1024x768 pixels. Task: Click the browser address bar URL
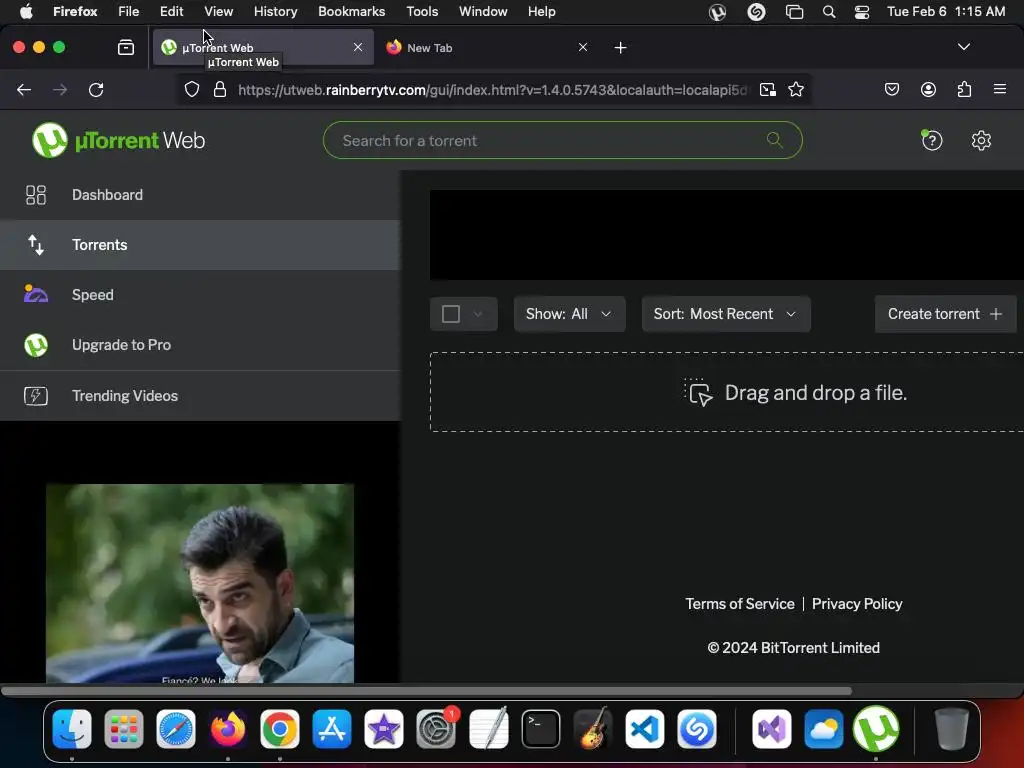492,90
